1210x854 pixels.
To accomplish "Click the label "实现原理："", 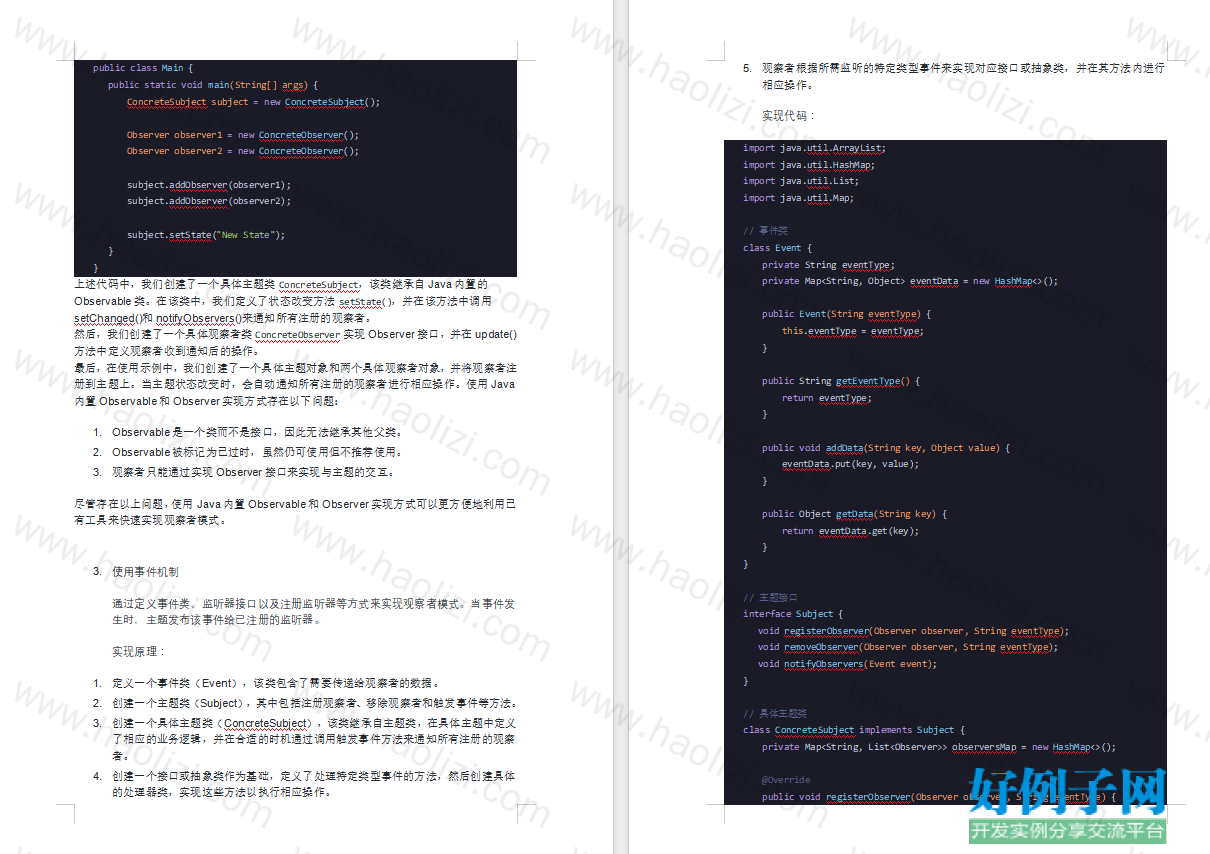I will [139, 652].
